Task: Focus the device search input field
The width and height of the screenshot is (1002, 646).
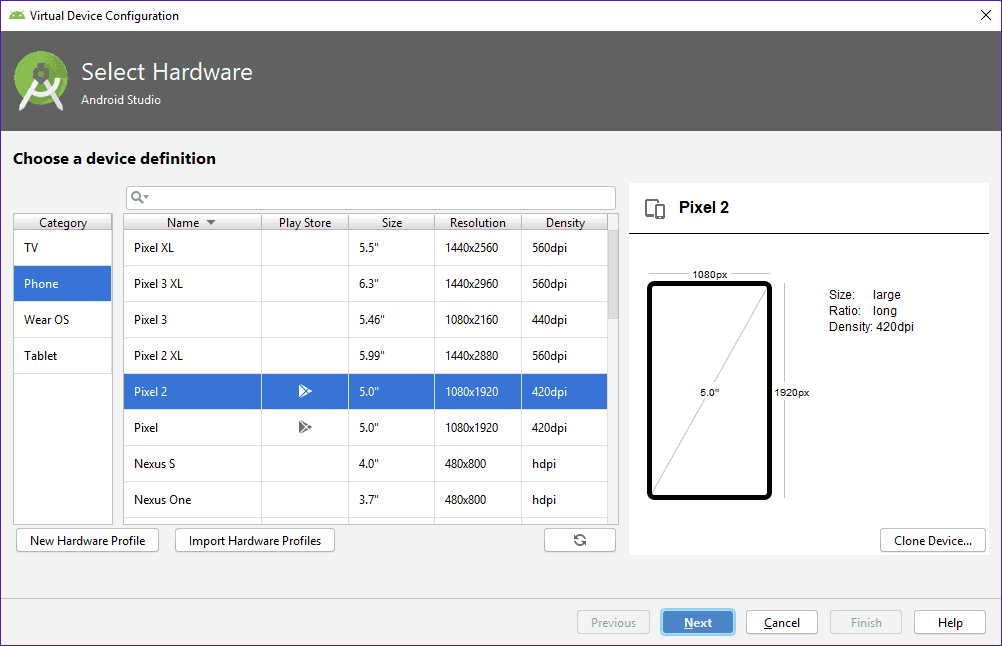Action: (x=380, y=198)
